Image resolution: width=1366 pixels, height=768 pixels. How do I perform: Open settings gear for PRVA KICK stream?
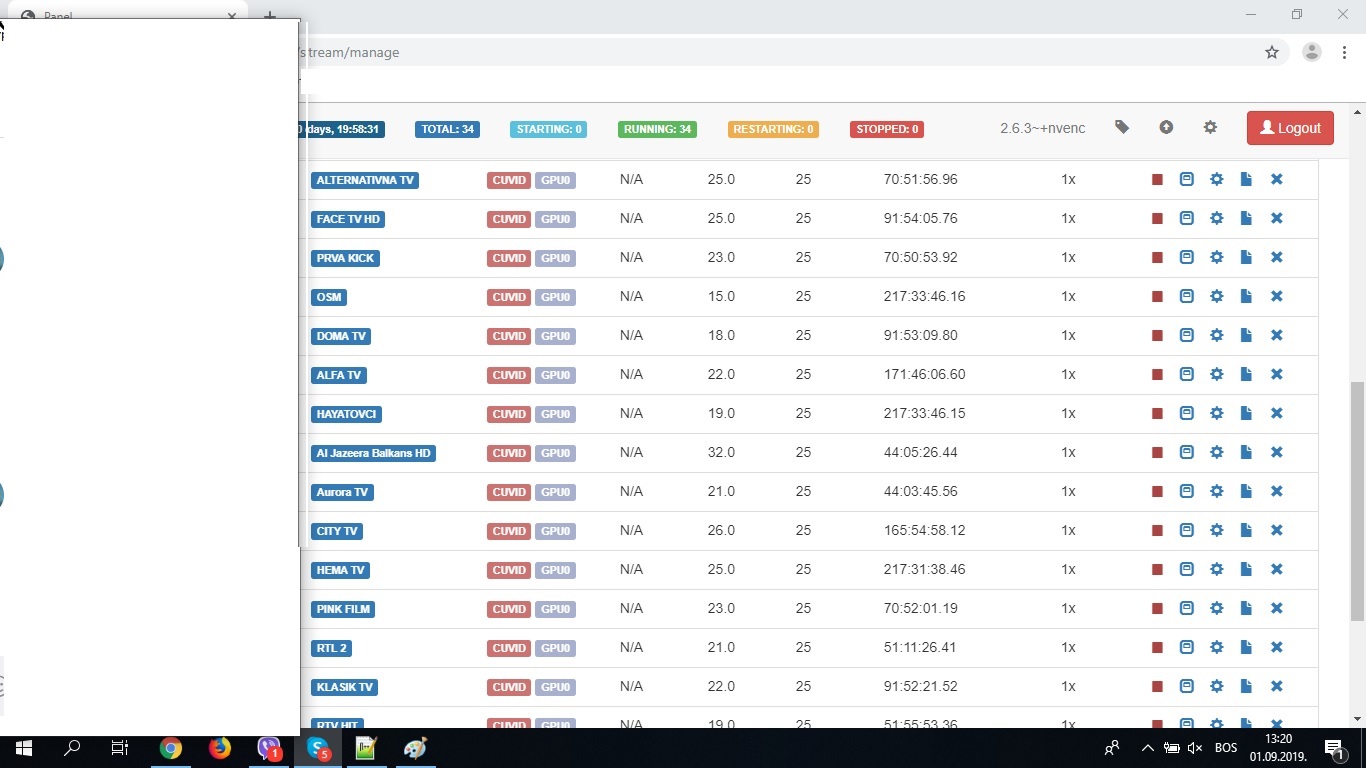click(x=1216, y=257)
